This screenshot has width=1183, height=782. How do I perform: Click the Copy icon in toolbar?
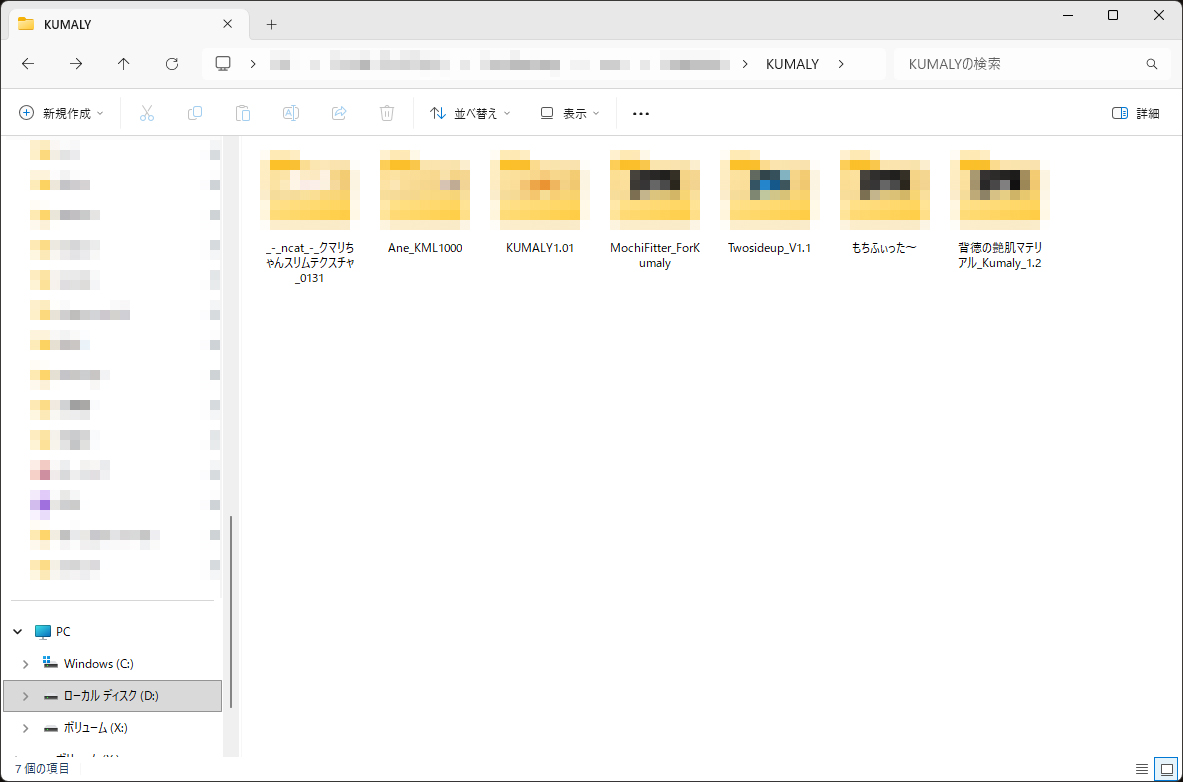(x=195, y=113)
